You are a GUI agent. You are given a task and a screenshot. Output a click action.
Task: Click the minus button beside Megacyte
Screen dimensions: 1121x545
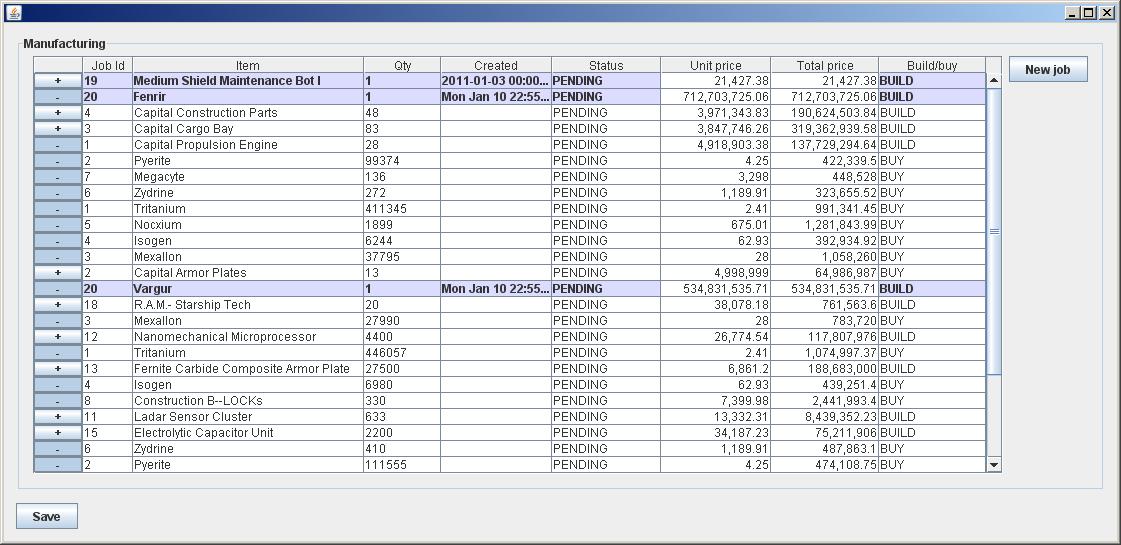(58, 177)
